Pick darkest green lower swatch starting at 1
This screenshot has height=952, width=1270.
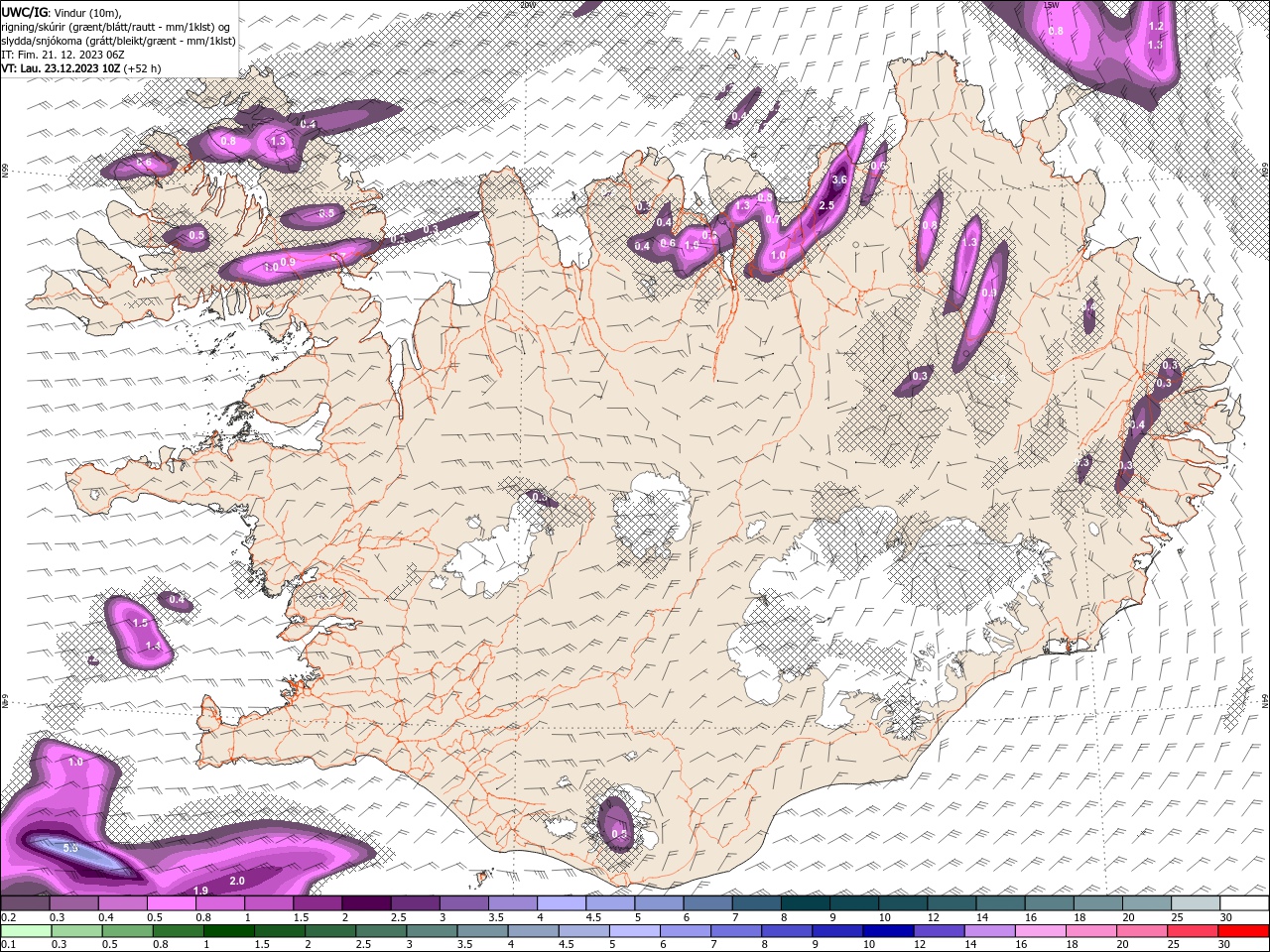point(228,931)
